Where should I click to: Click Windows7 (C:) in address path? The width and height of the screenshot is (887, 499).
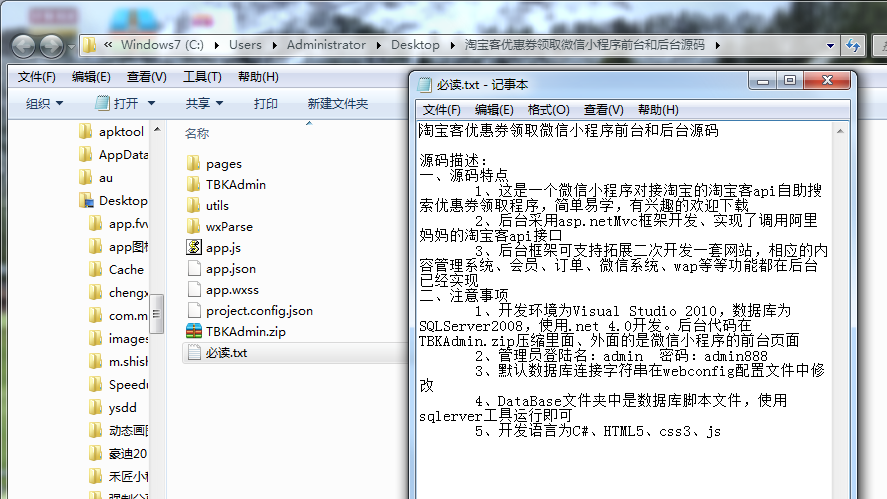click(162, 45)
